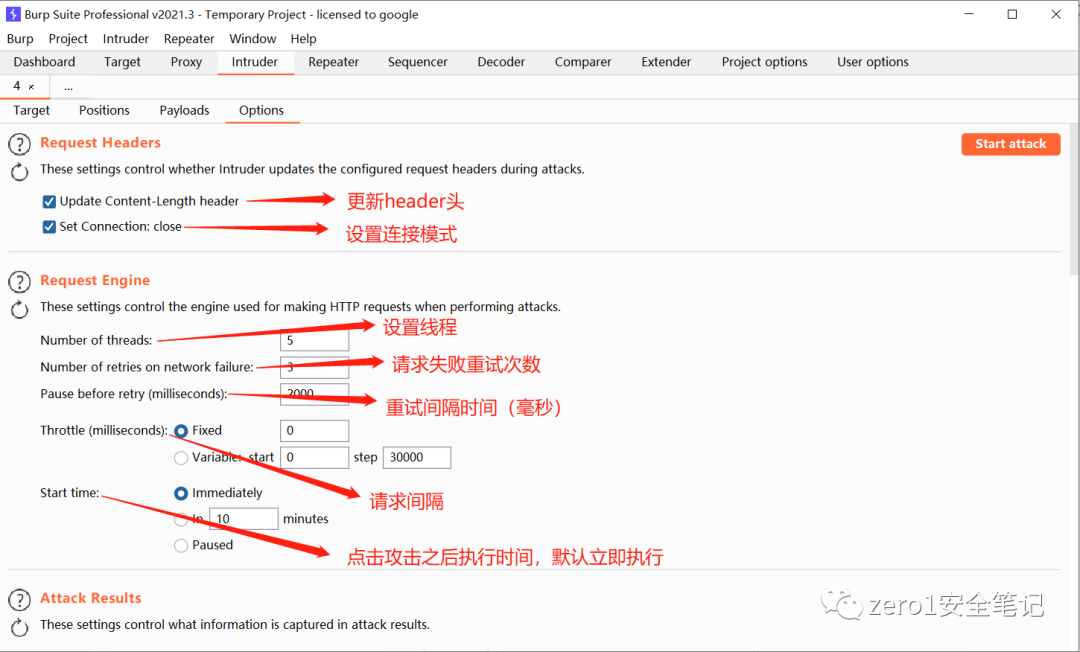
Task: Restore defaults for Request Headers section
Action: pos(19,172)
